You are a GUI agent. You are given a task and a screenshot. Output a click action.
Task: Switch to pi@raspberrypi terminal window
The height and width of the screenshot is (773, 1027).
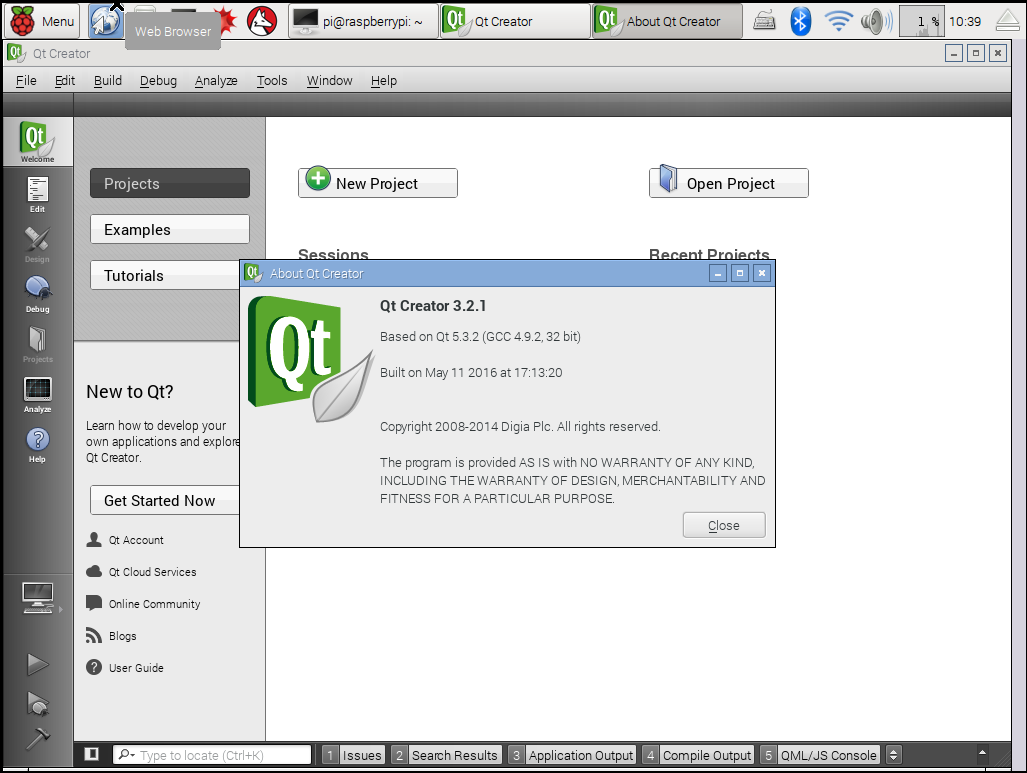pyautogui.click(x=364, y=21)
